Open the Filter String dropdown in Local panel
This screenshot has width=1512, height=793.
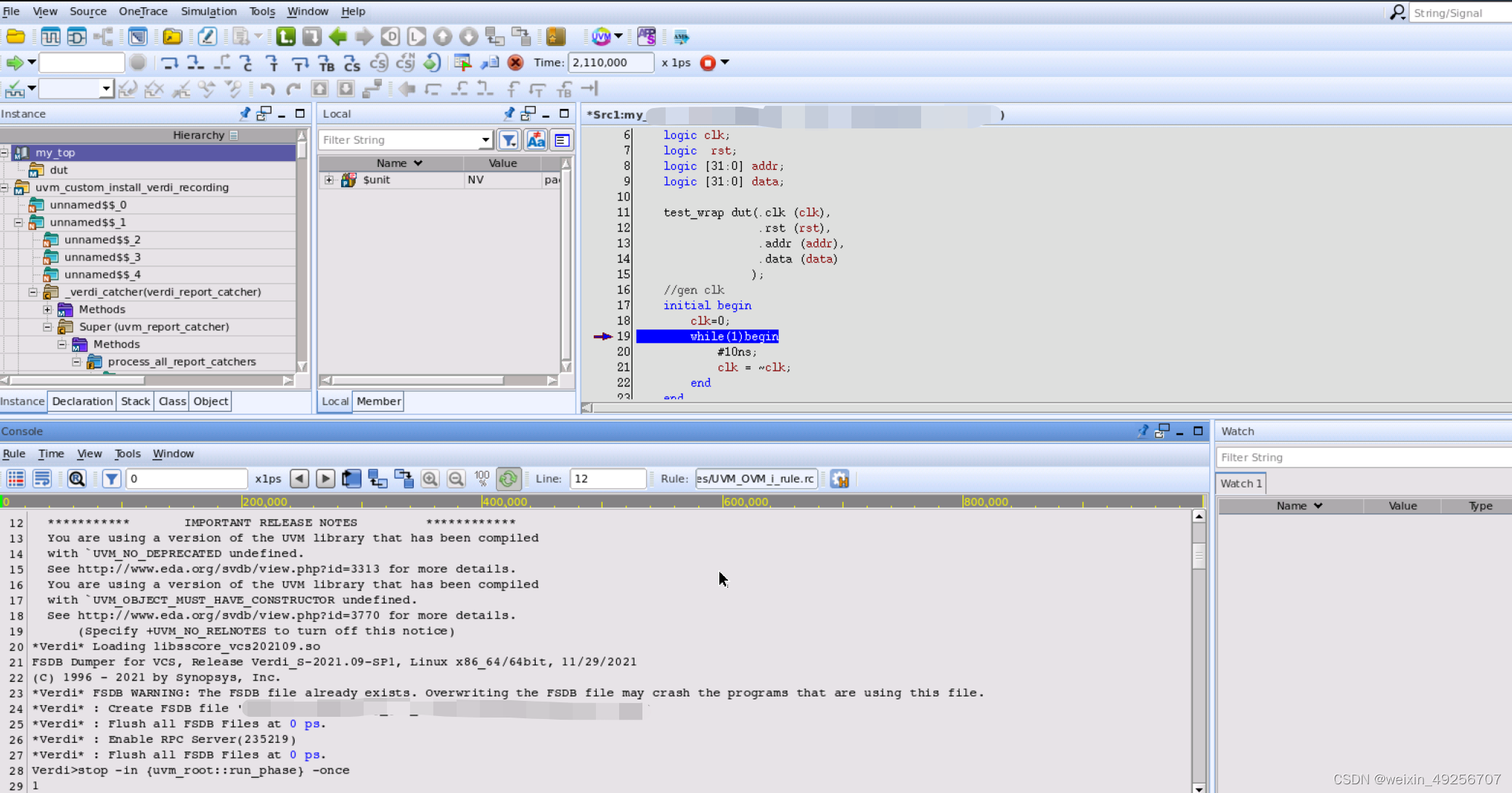[485, 140]
